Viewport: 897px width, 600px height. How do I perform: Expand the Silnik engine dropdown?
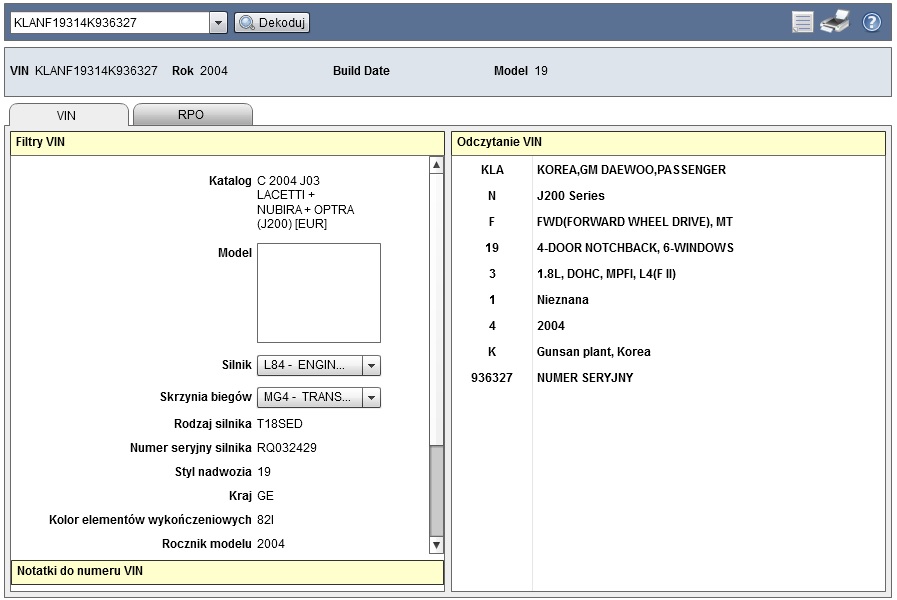coord(371,366)
